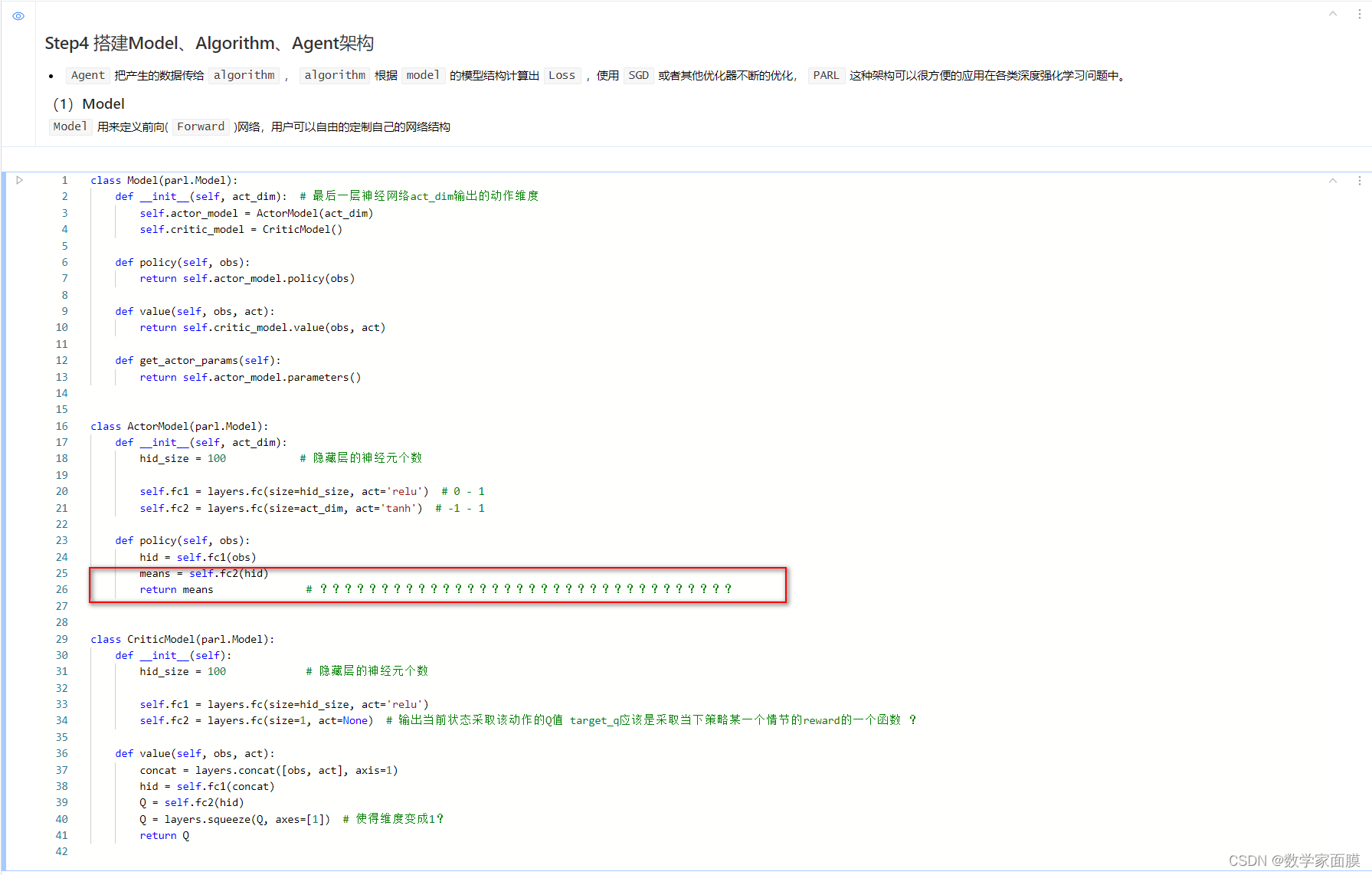The image size is (1372, 875).
Task: Click line 34 fc2 layer with act=None
Action: 257,720
